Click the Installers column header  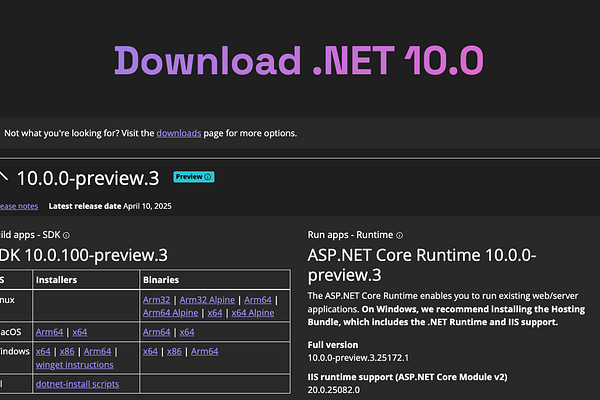(56, 280)
